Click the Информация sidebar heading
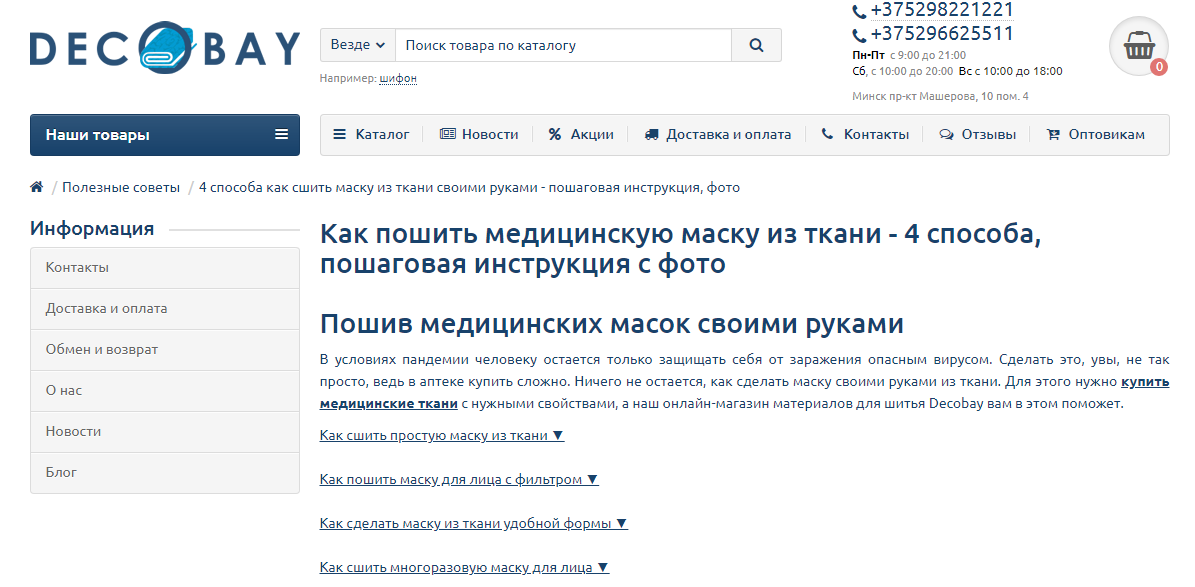This screenshot has height=587, width=1195. point(92,228)
